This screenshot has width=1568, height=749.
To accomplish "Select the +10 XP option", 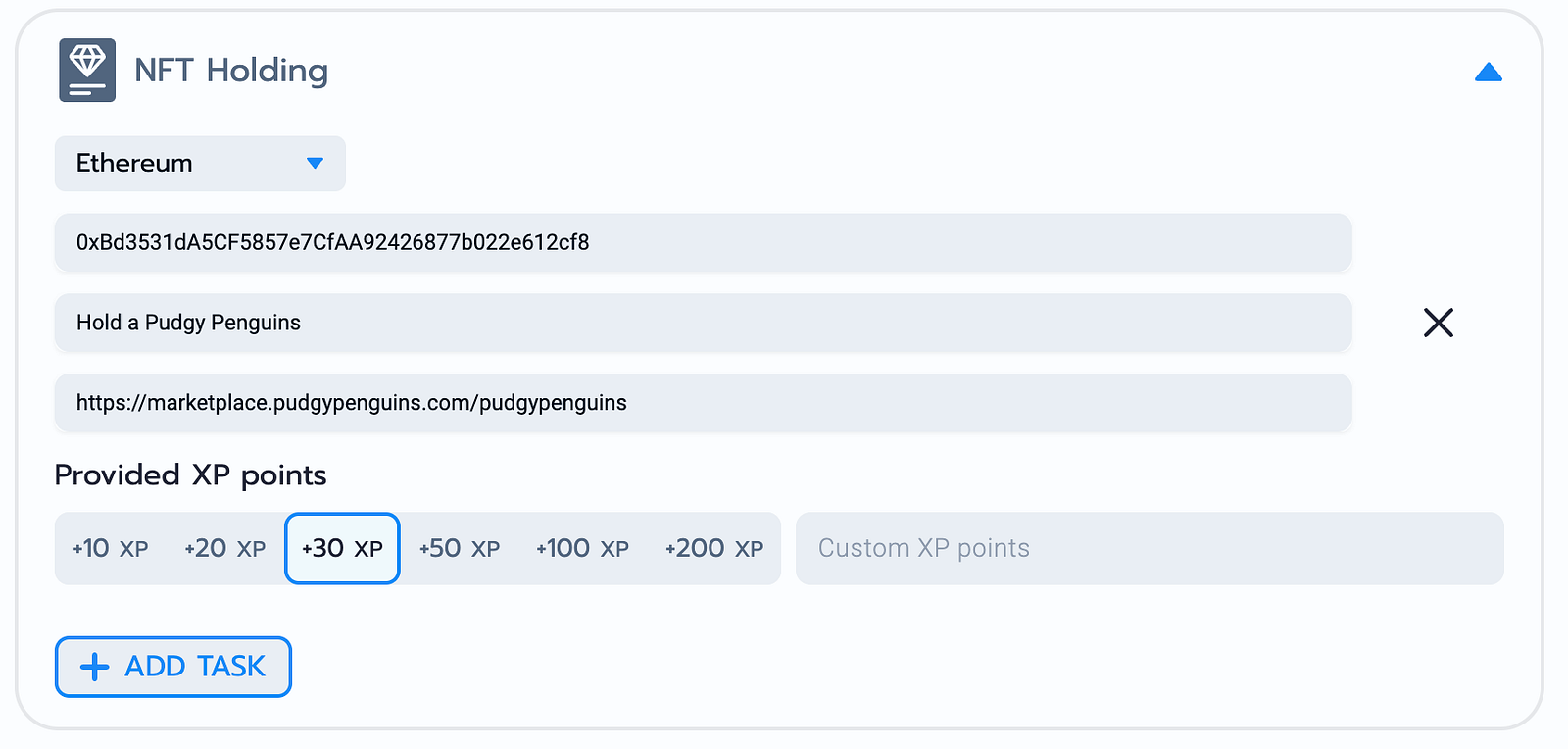I will [x=111, y=548].
